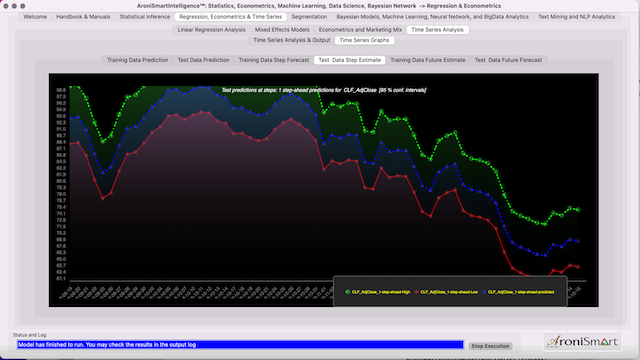Click the Stop Execution button
Viewport: 640px width, 360px height.
click(490, 346)
